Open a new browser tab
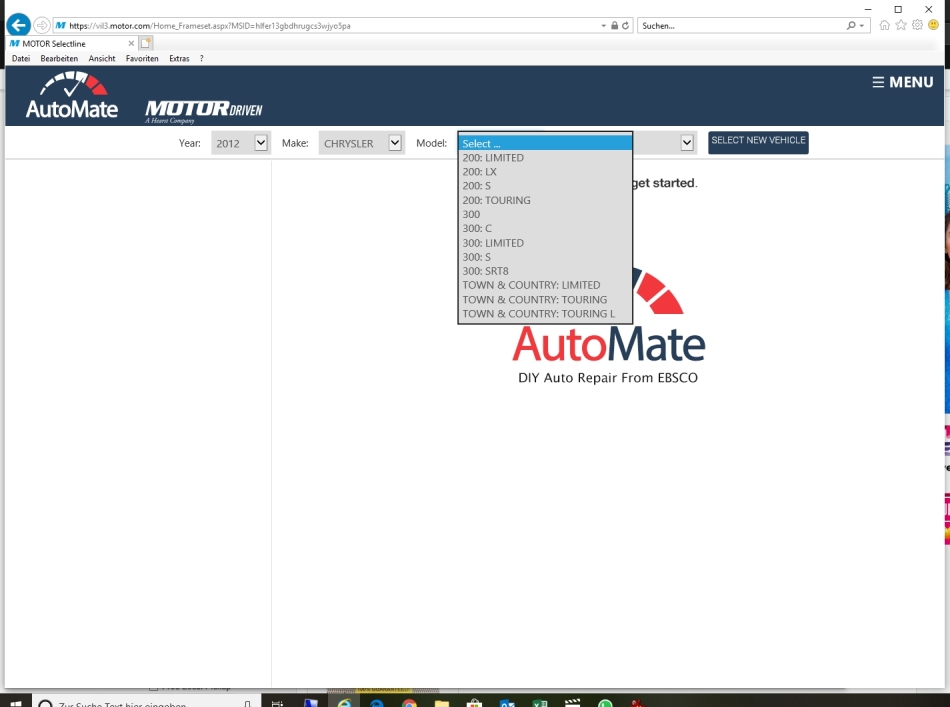This screenshot has height=707, width=950. (x=146, y=43)
